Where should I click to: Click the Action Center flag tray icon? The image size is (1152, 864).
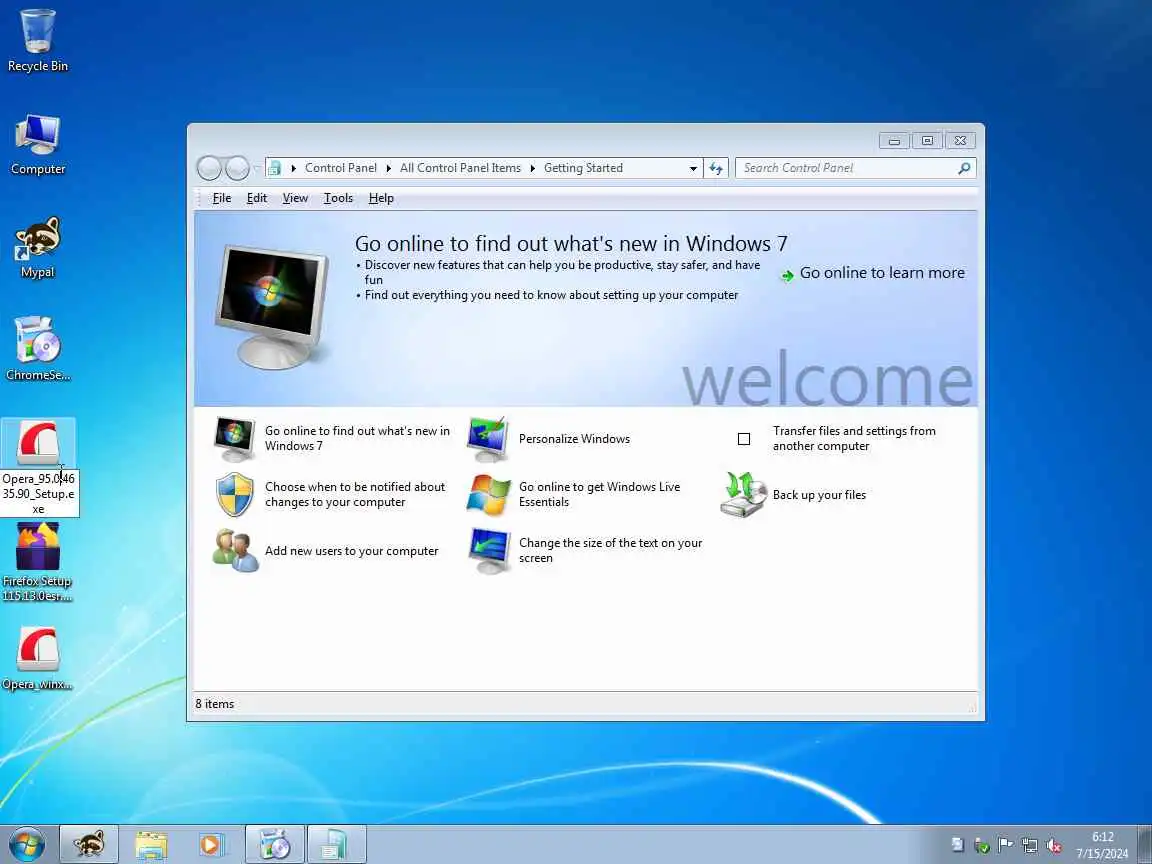click(1005, 845)
